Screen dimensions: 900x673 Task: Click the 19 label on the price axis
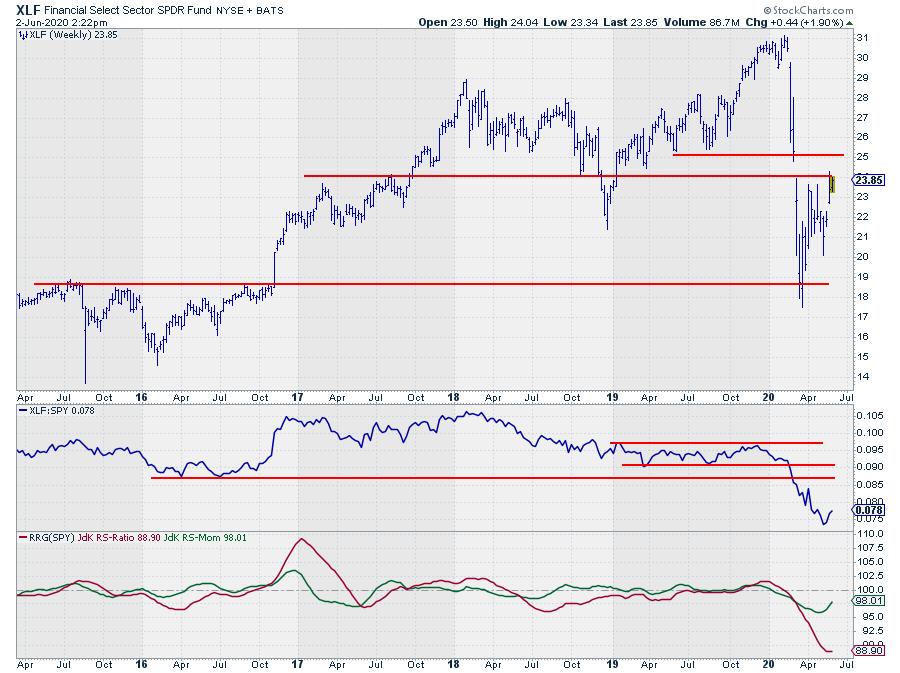[x=862, y=277]
